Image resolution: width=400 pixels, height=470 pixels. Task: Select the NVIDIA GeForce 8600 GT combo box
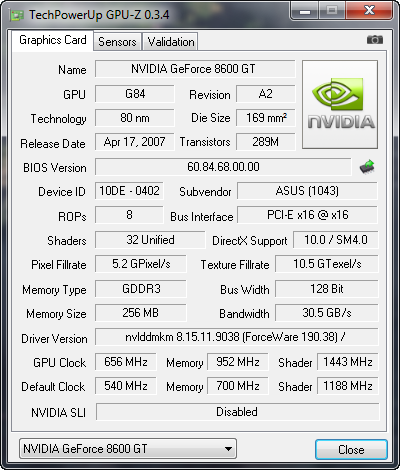(x=128, y=449)
